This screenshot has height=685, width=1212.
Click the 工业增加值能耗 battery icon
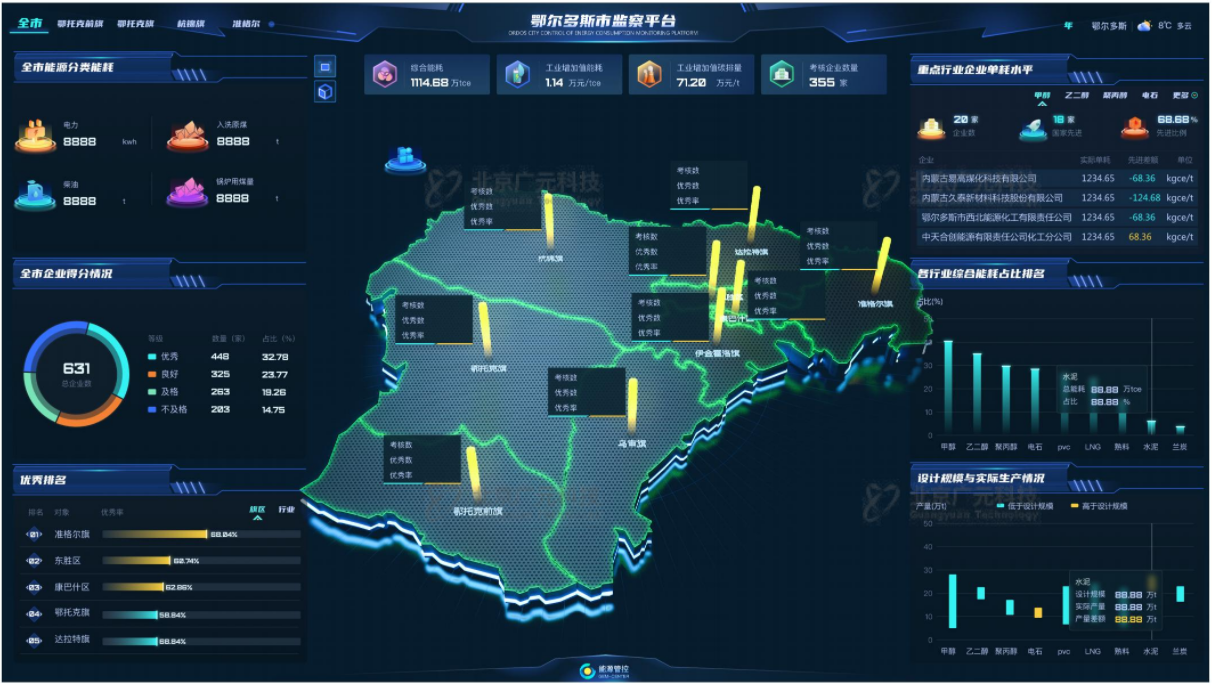(517, 75)
